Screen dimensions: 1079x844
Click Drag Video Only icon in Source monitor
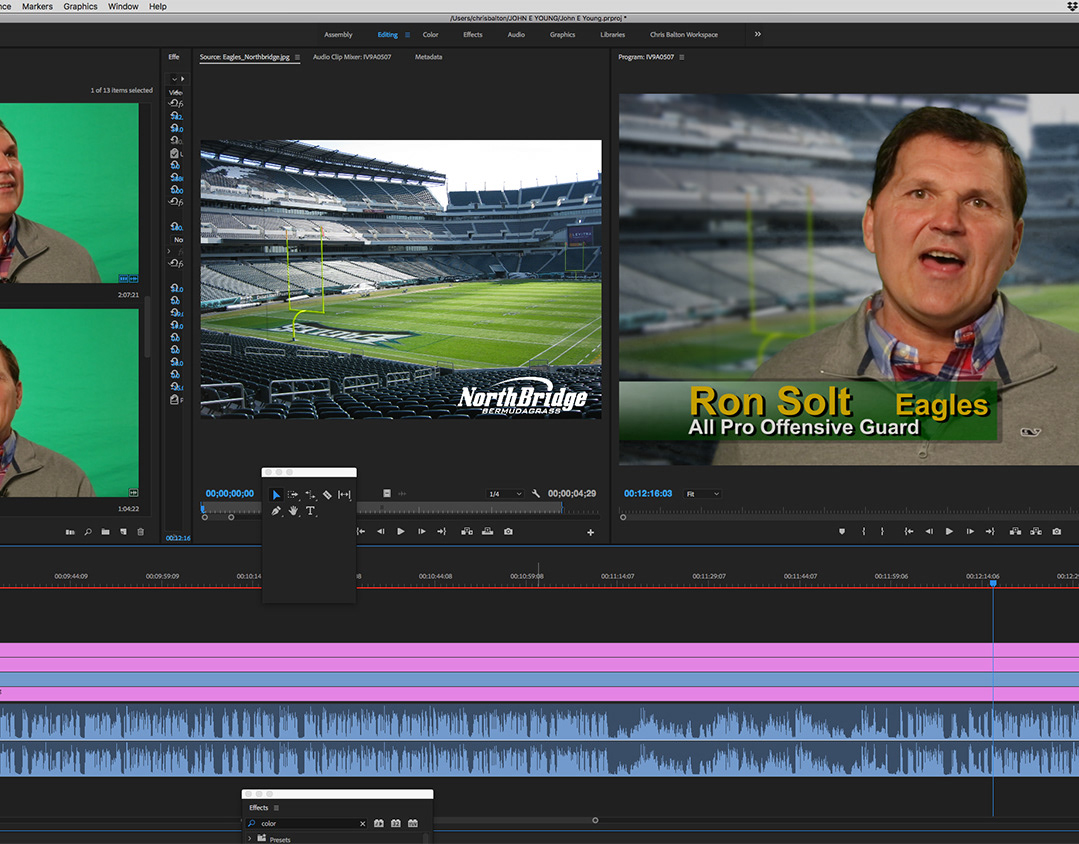click(x=387, y=494)
